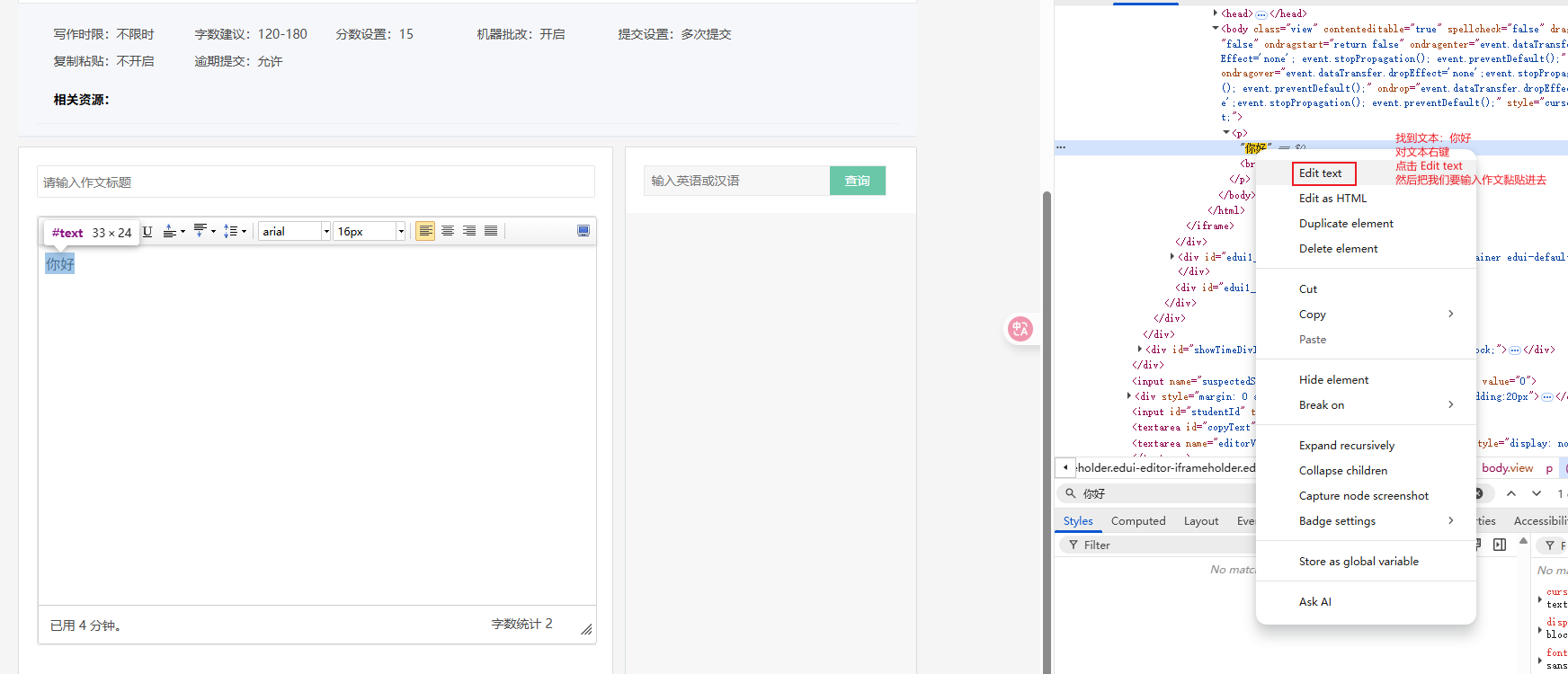Open the Break on submenu
Screen dimensions: 1568x674
[1366, 405]
